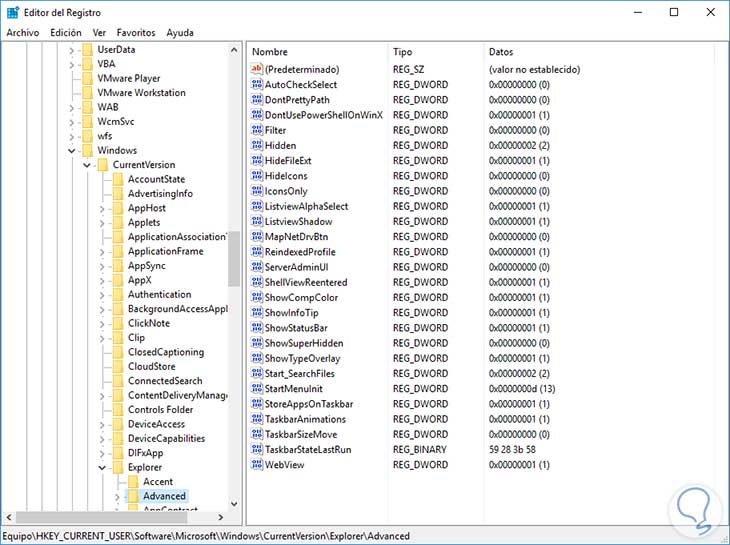Select the TaskbarAnimations value icon

coord(257,419)
